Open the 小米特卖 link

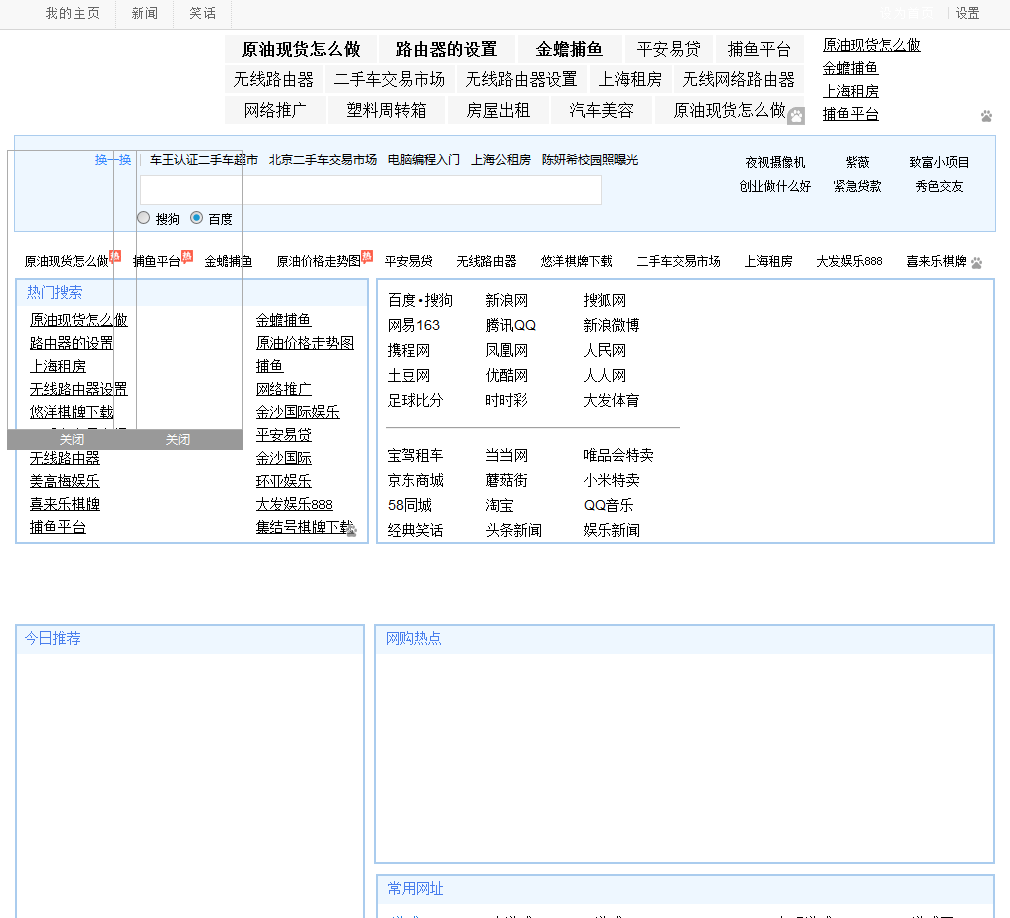point(611,481)
